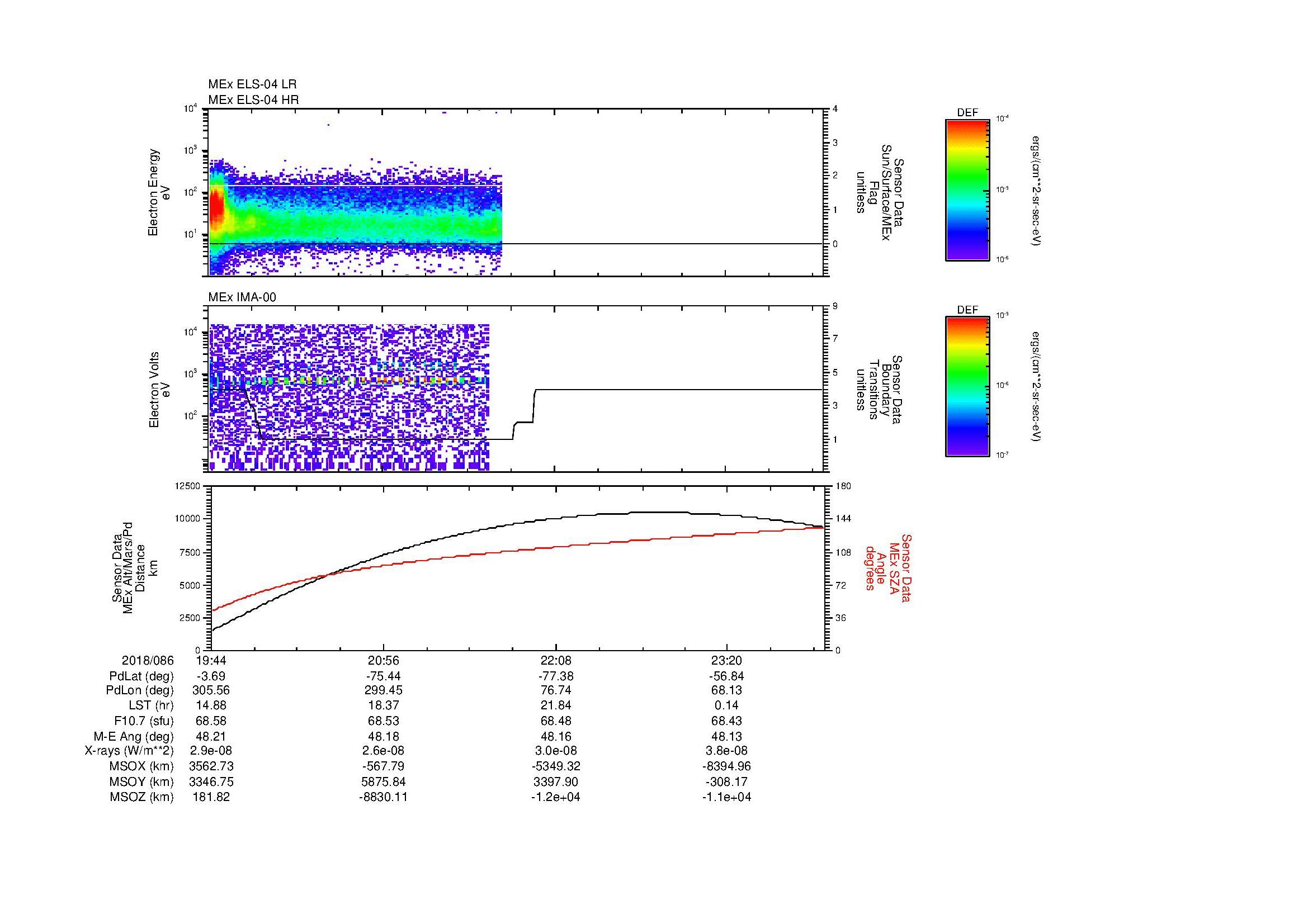This screenshot has width=1308, height=924.
Task: Click the 'F10.7 (sfu)' row label
Action: click(x=144, y=721)
